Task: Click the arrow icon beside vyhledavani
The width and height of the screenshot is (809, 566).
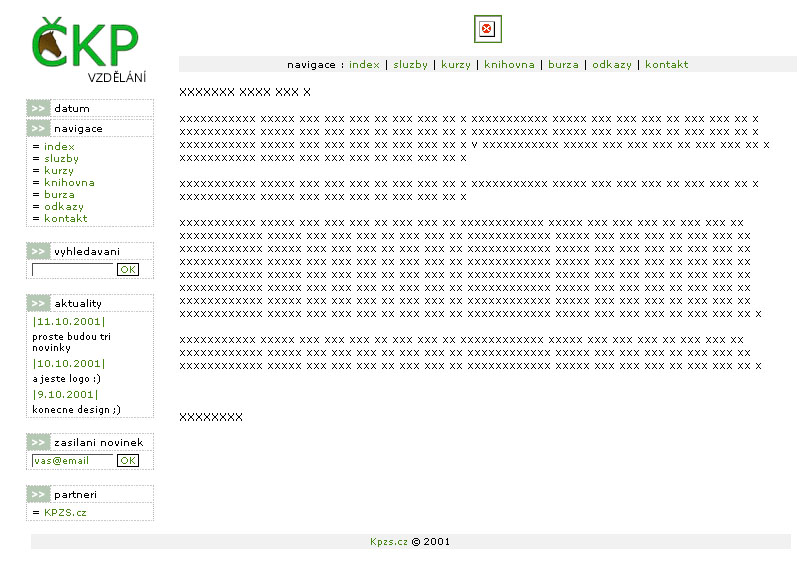Action: (x=38, y=251)
